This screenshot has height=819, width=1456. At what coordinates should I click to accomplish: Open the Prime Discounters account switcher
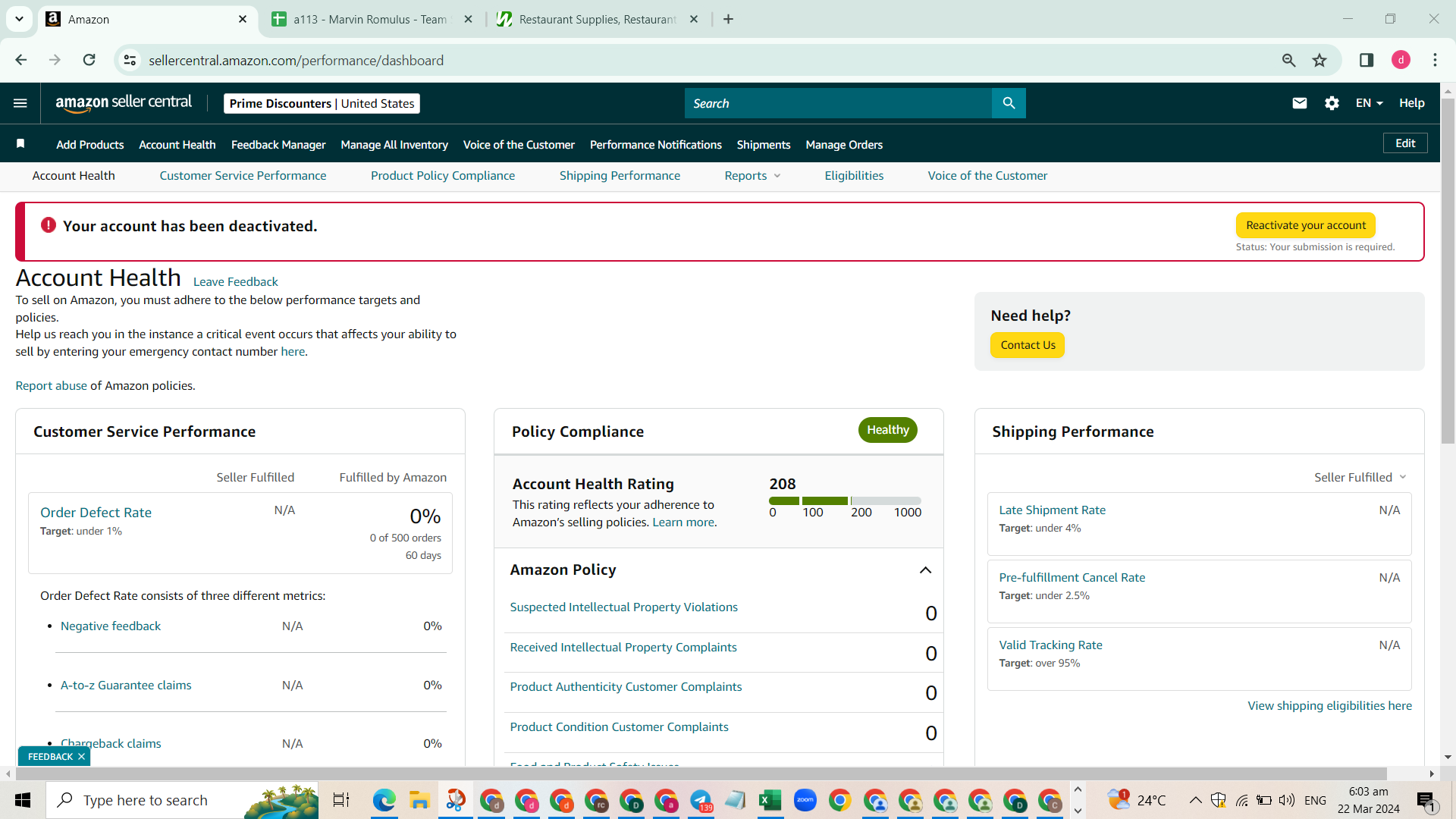(322, 103)
